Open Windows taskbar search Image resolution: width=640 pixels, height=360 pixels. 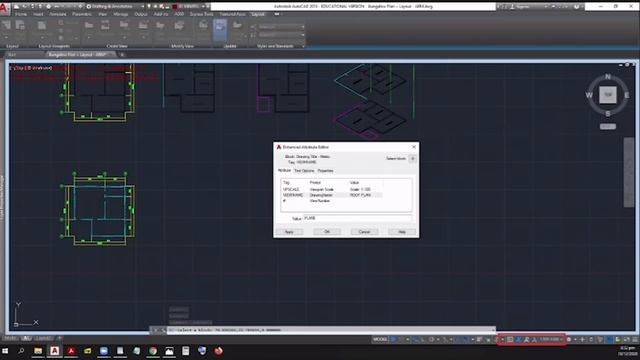coord(21,351)
